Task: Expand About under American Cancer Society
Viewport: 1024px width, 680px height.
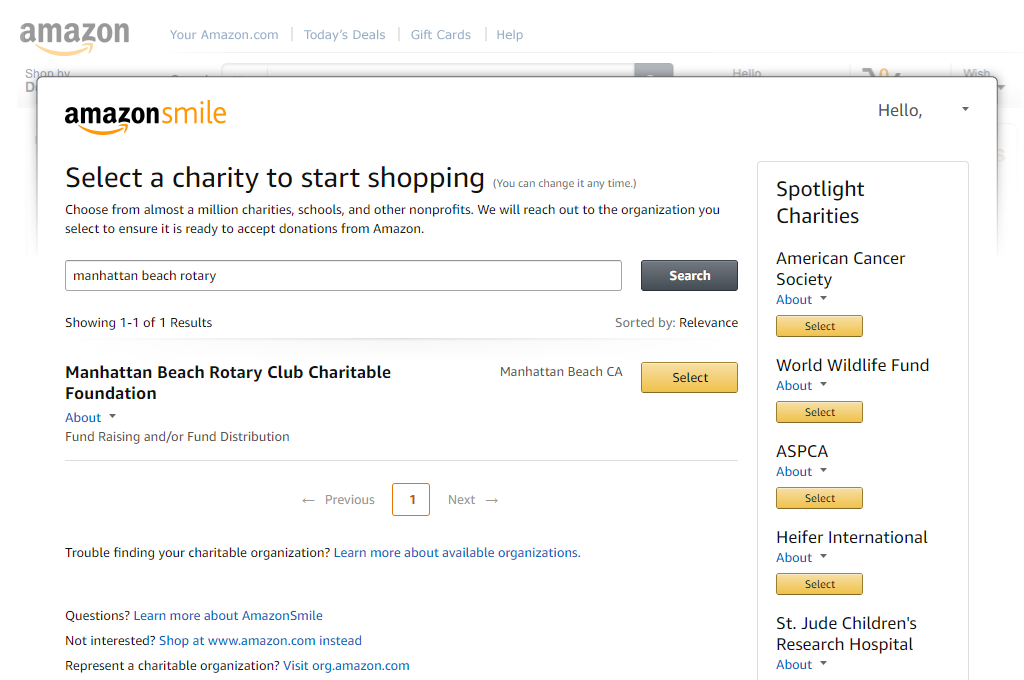Action: click(801, 300)
